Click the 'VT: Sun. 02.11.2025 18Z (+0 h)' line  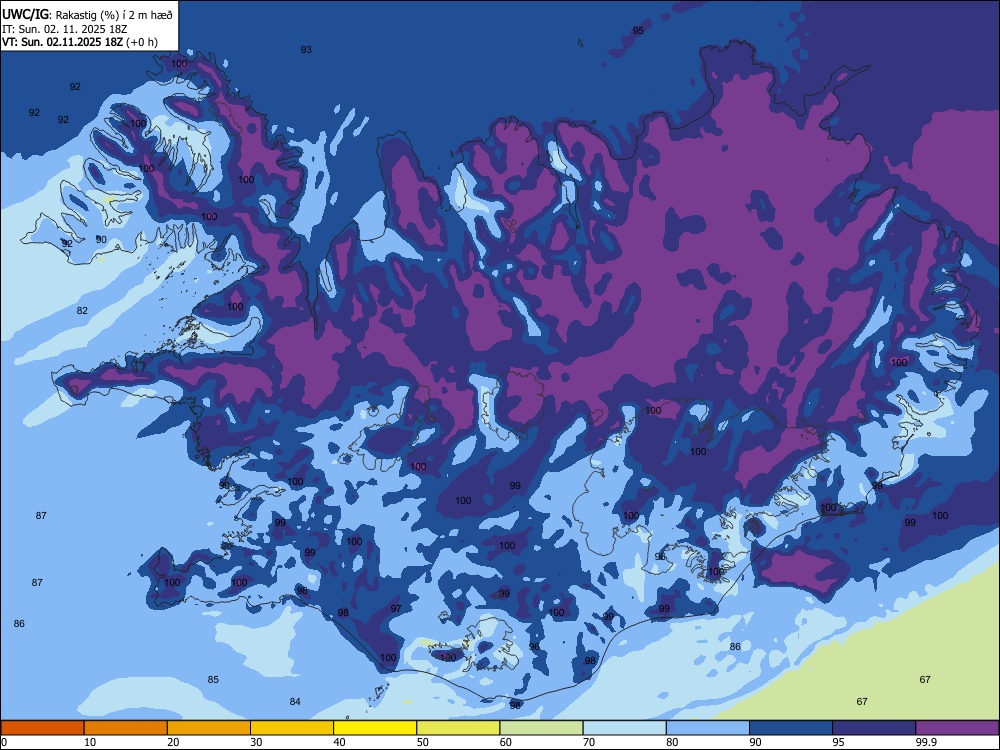point(80,42)
